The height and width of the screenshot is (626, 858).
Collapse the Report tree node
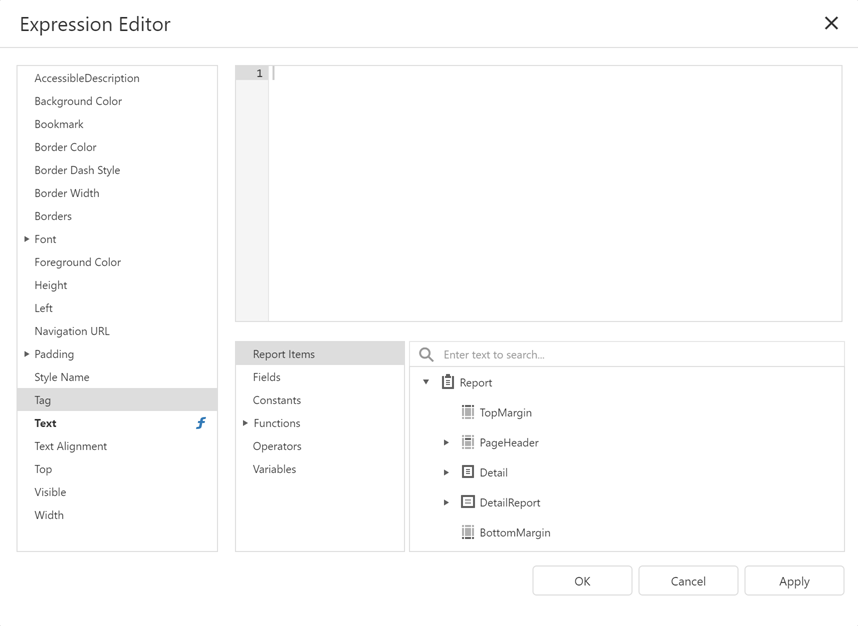click(424, 382)
